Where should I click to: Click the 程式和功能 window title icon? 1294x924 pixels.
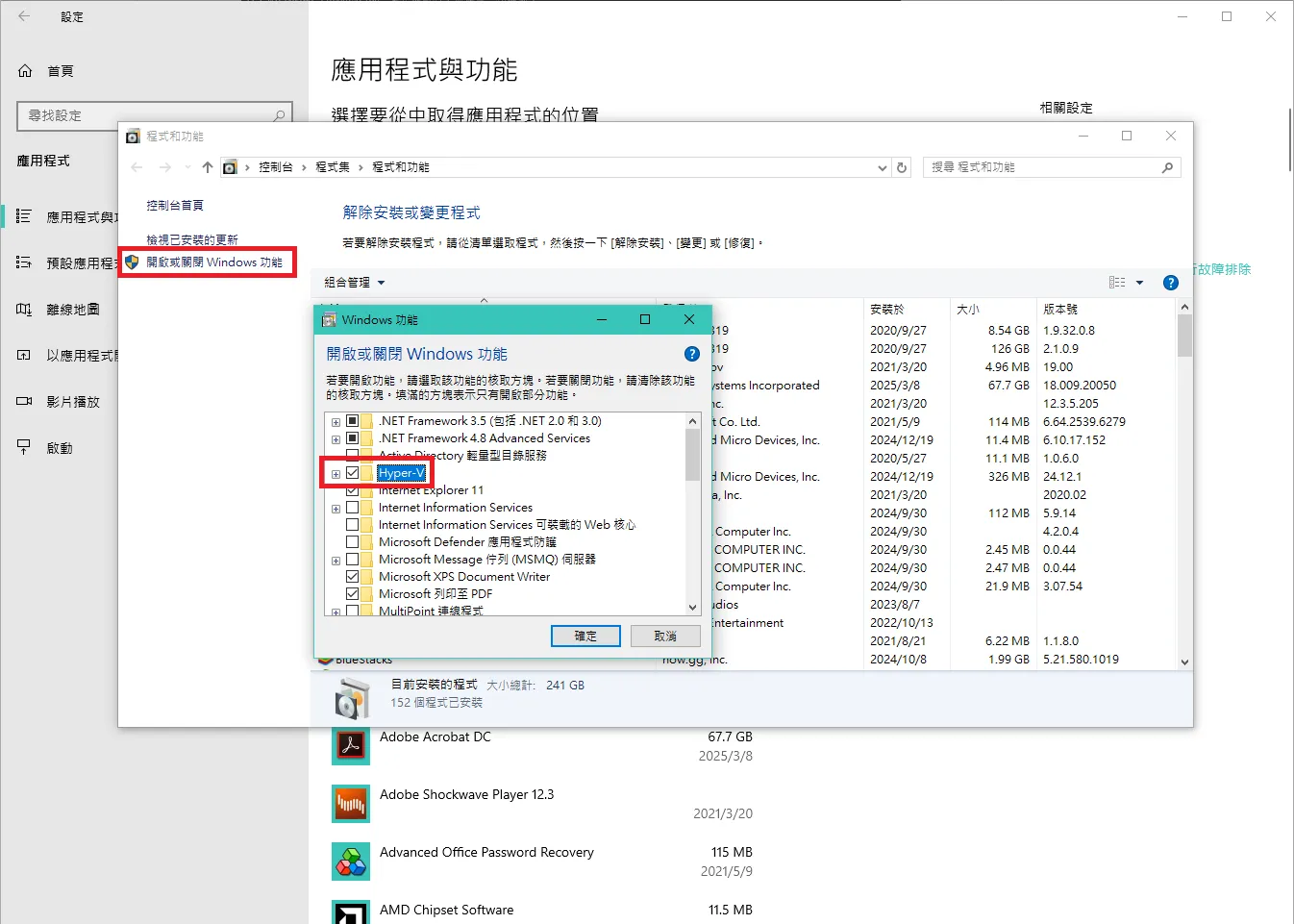click(133, 137)
